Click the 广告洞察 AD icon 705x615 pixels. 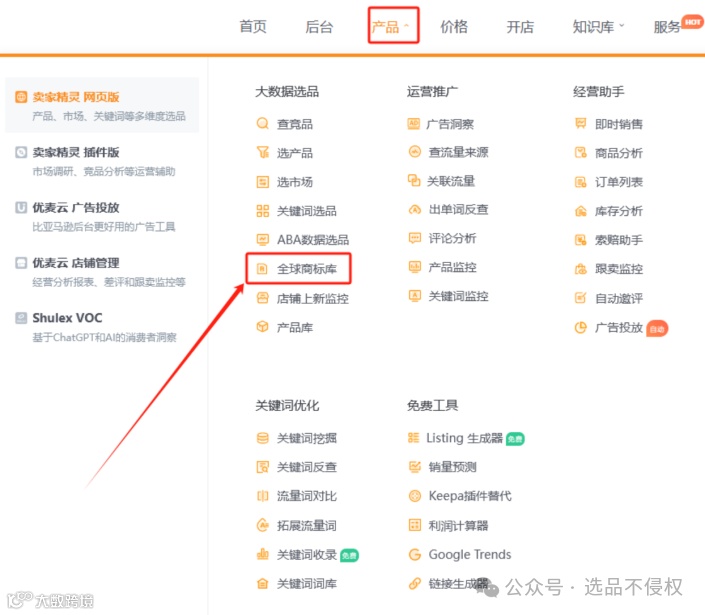coord(414,124)
